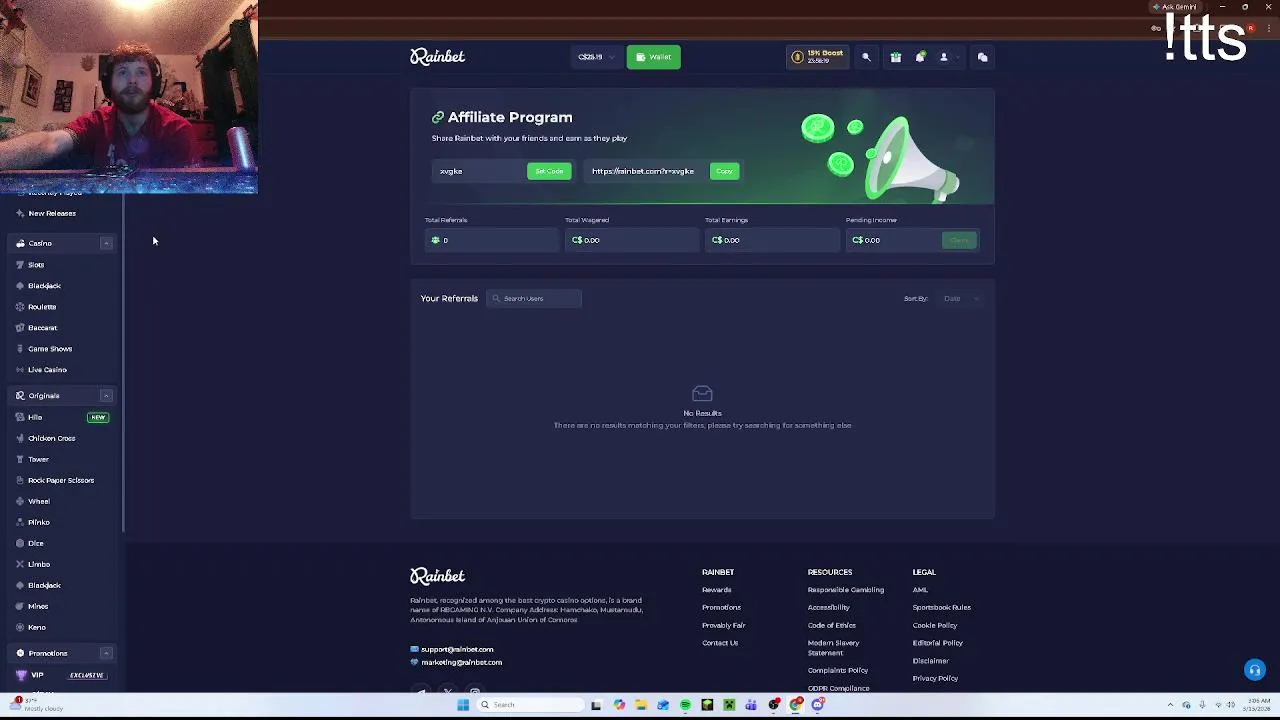Open File Explorer from the taskbar

click(641, 705)
